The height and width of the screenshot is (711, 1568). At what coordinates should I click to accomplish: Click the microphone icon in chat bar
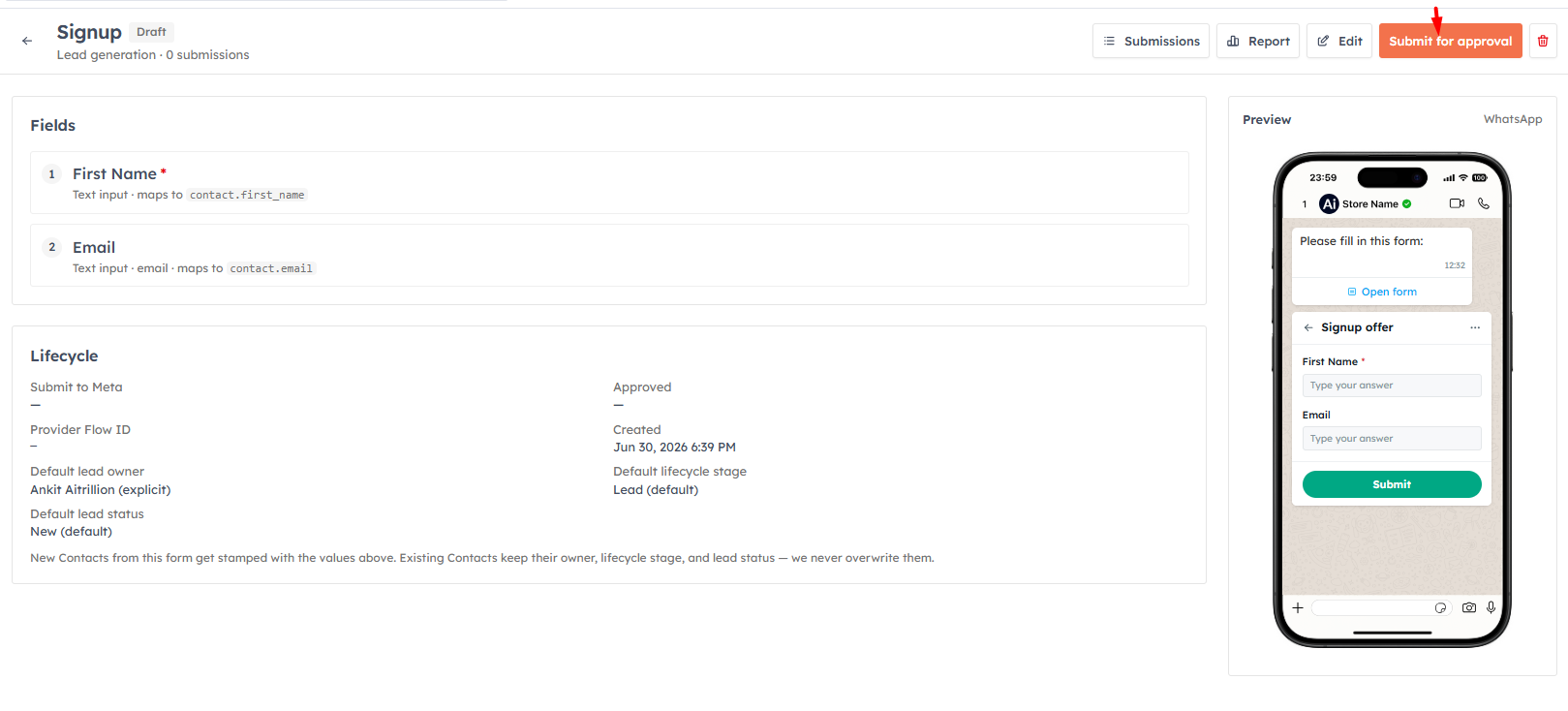[x=1491, y=607]
